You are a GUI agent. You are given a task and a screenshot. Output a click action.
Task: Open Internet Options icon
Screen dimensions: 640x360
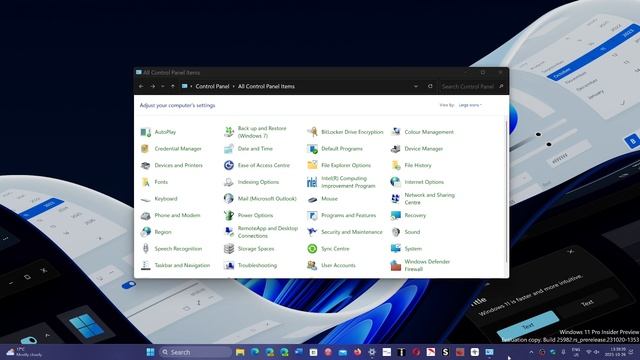(396, 182)
